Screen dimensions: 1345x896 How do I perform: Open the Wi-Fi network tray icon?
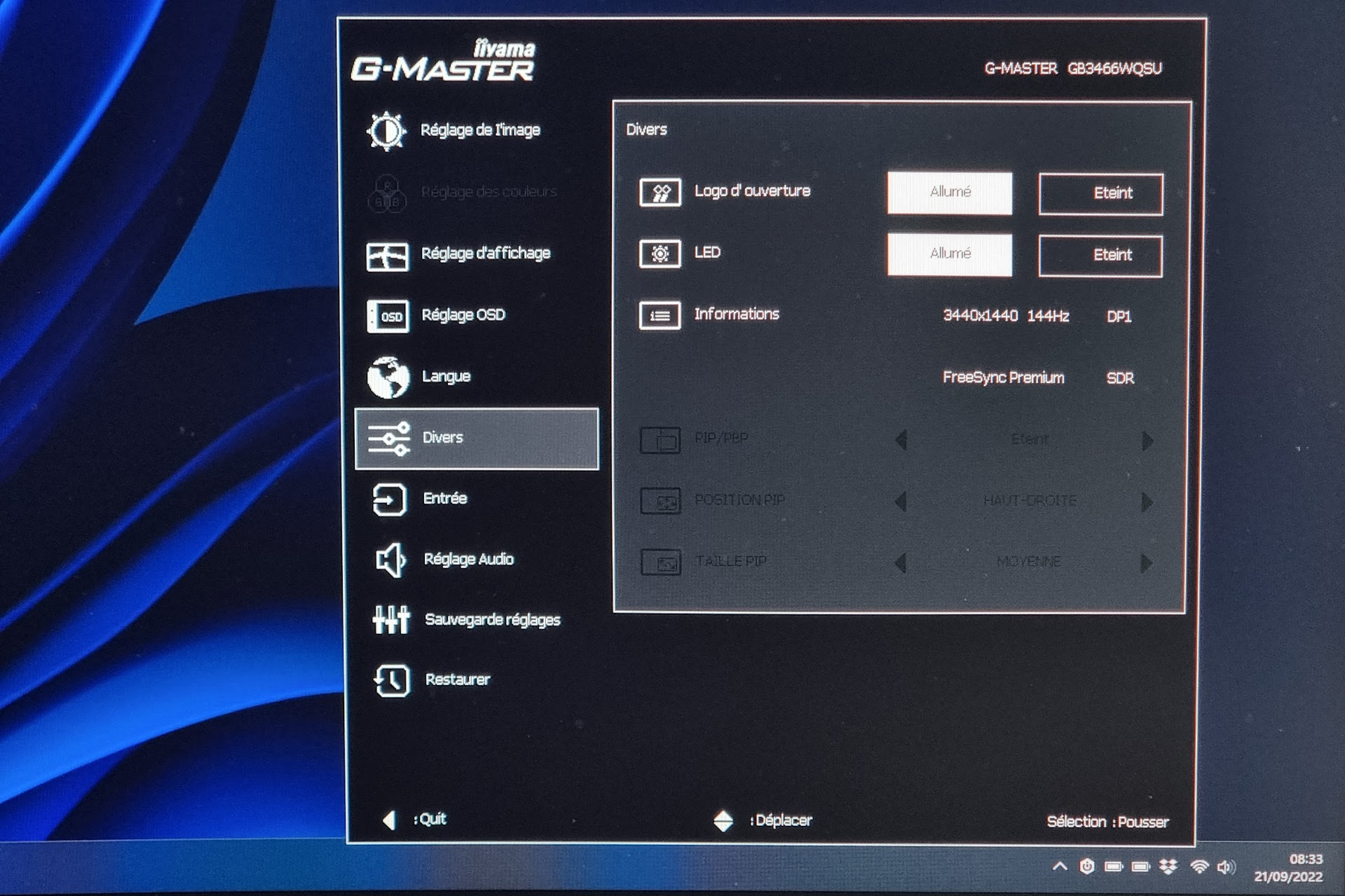click(x=1200, y=867)
